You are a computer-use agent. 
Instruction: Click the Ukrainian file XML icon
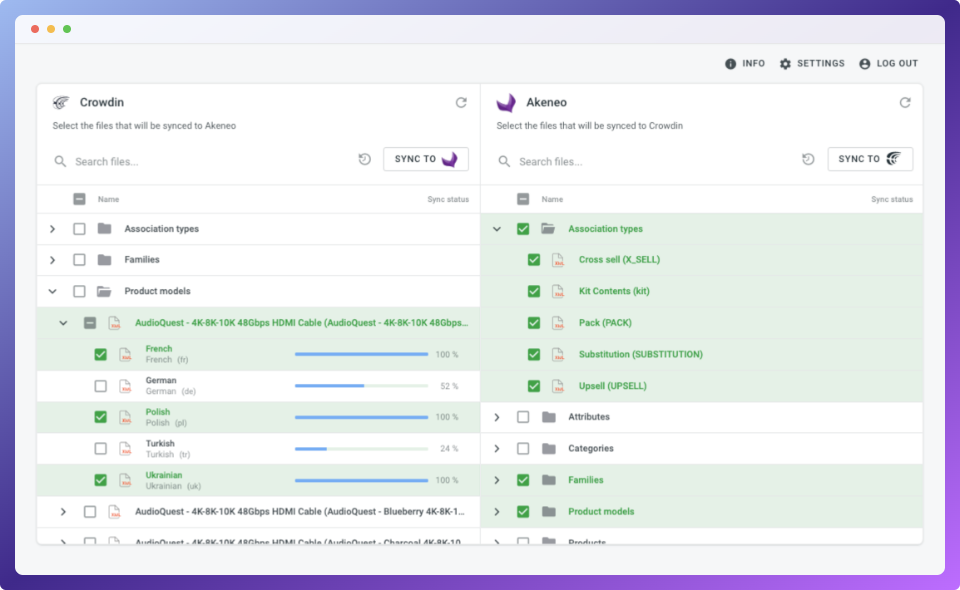(x=126, y=480)
